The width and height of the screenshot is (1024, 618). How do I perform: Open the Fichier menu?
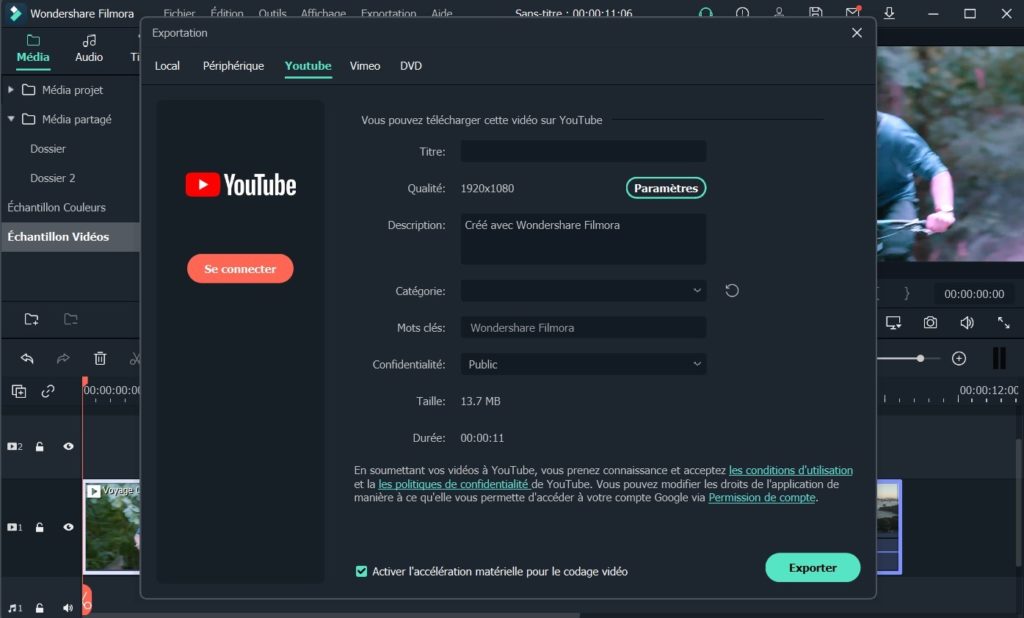[x=179, y=13]
